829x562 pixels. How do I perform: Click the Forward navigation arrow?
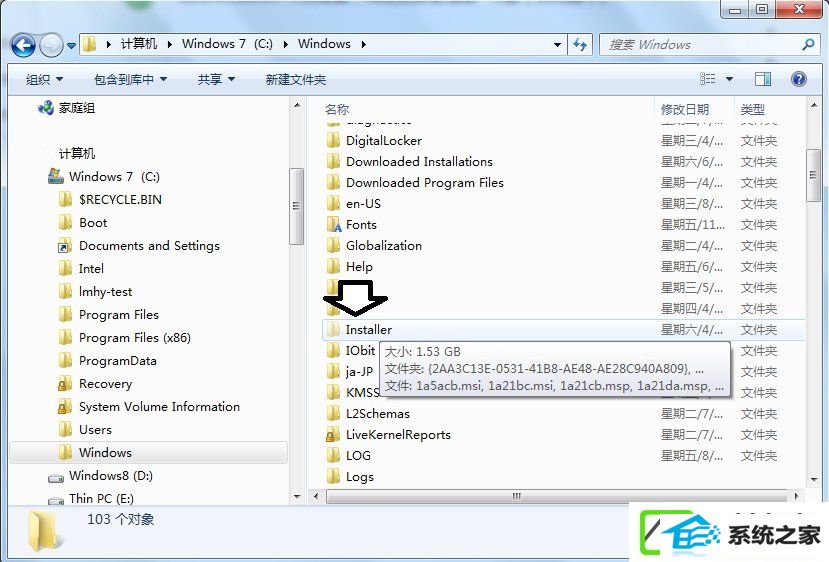(x=51, y=45)
